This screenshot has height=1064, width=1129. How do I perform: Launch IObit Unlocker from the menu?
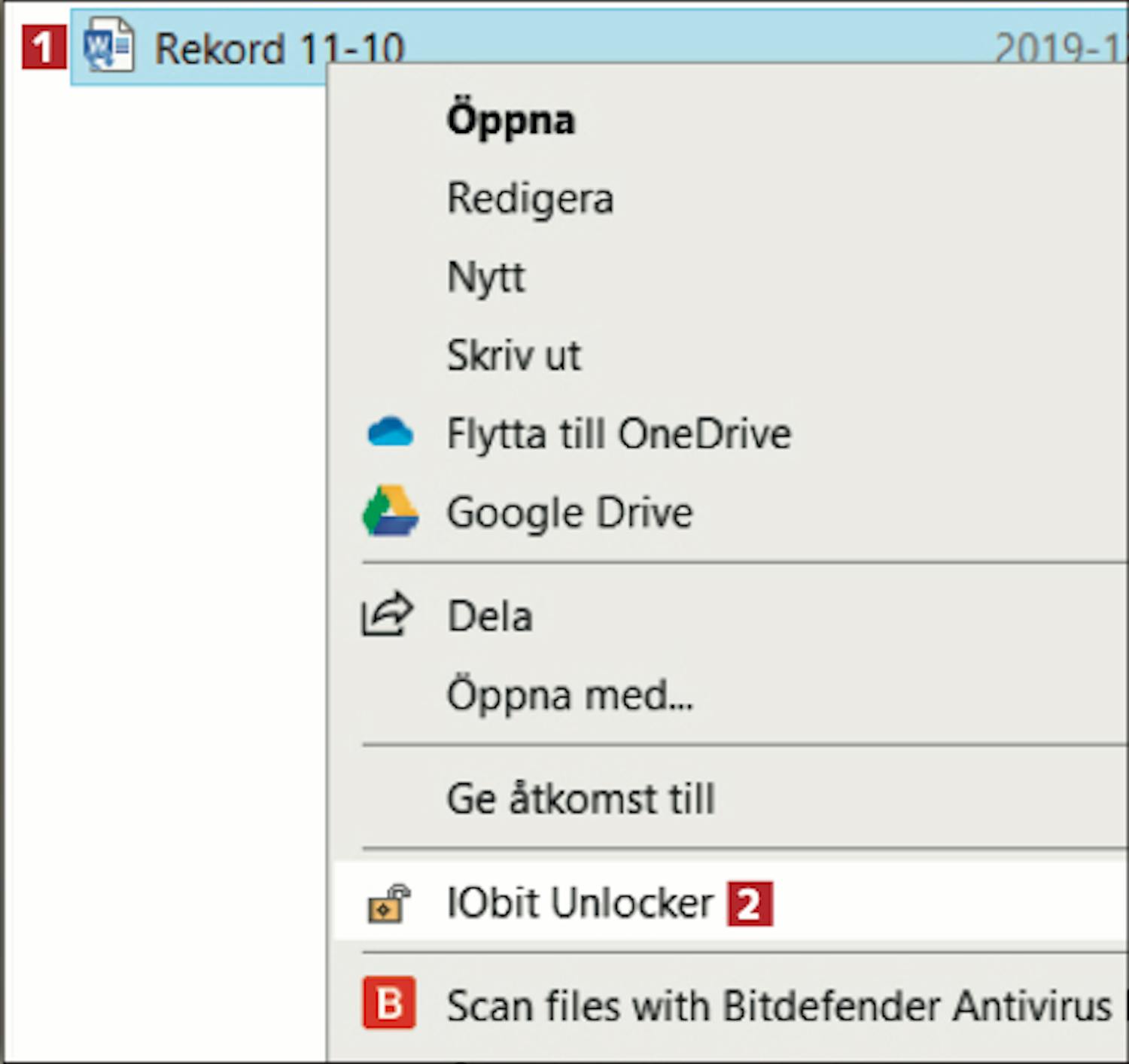coord(580,902)
